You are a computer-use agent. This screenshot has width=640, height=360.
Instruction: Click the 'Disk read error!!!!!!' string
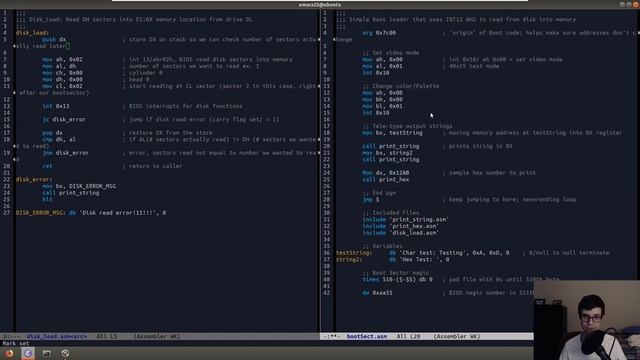point(118,213)
